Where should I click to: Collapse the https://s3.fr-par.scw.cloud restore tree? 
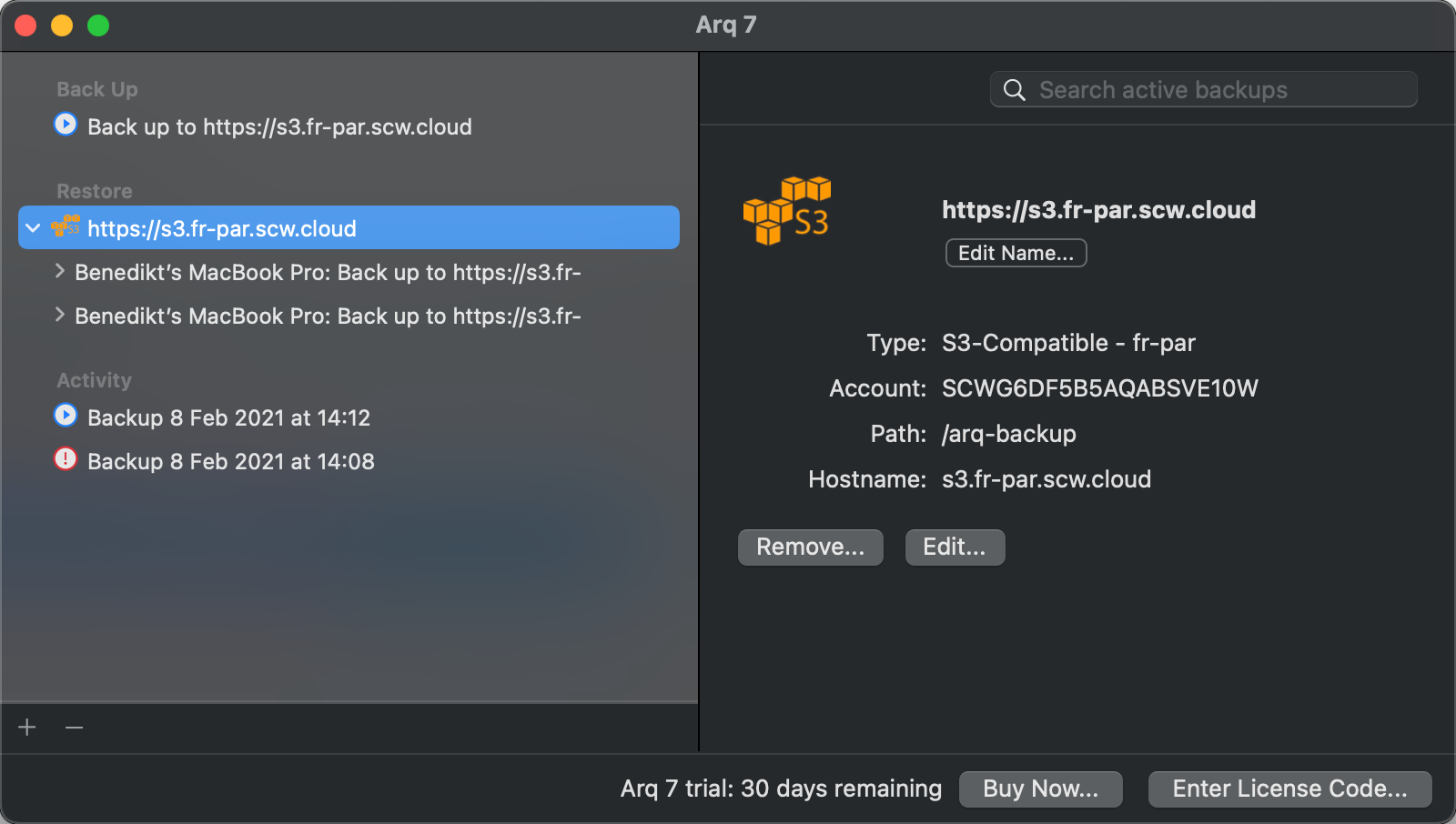coord(34,228)
